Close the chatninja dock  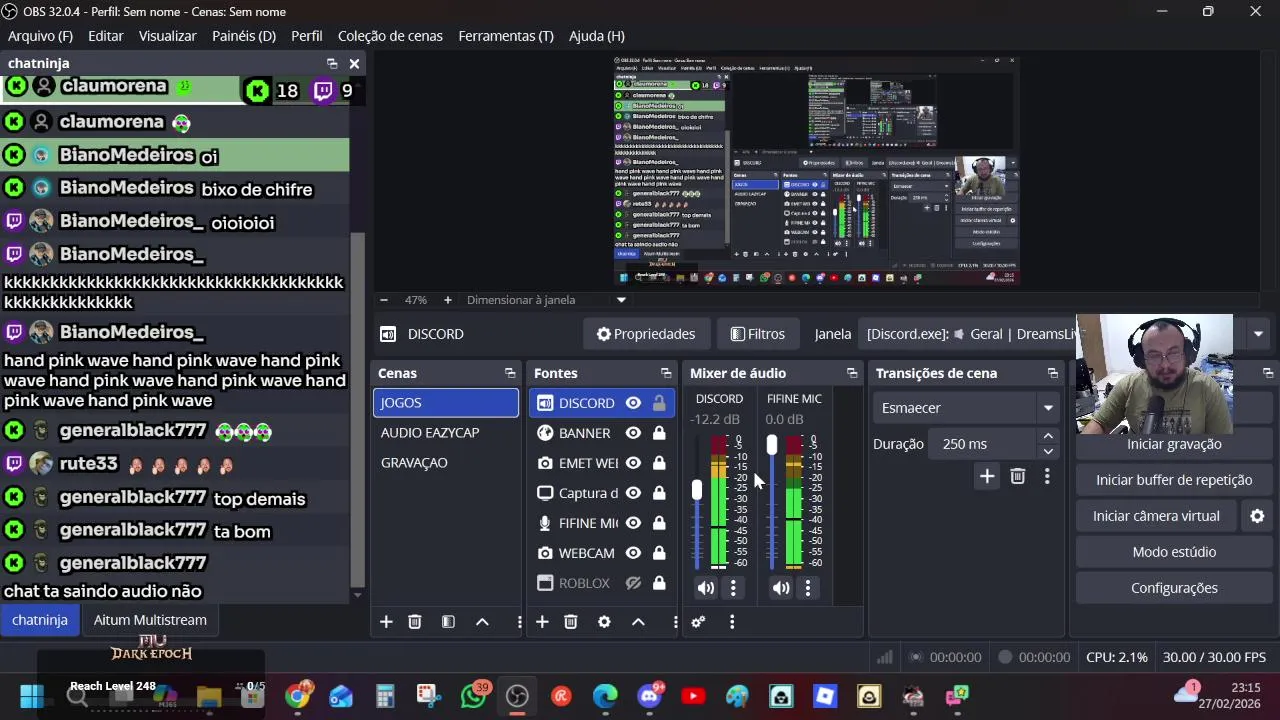pyautogui.click(x=354, y=63)
